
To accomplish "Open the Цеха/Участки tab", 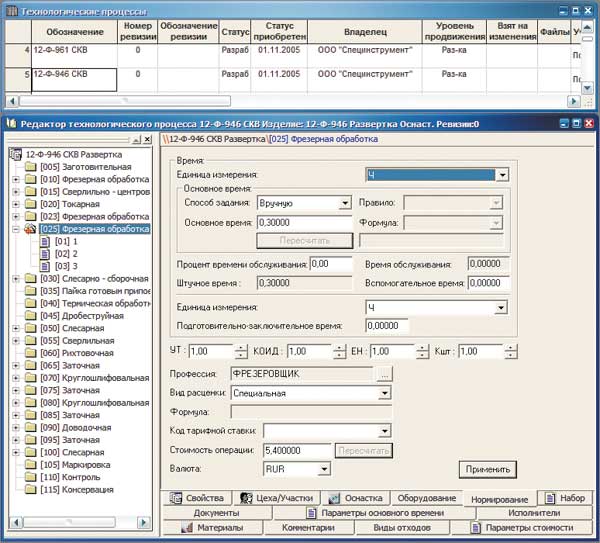I will point(277,498).
